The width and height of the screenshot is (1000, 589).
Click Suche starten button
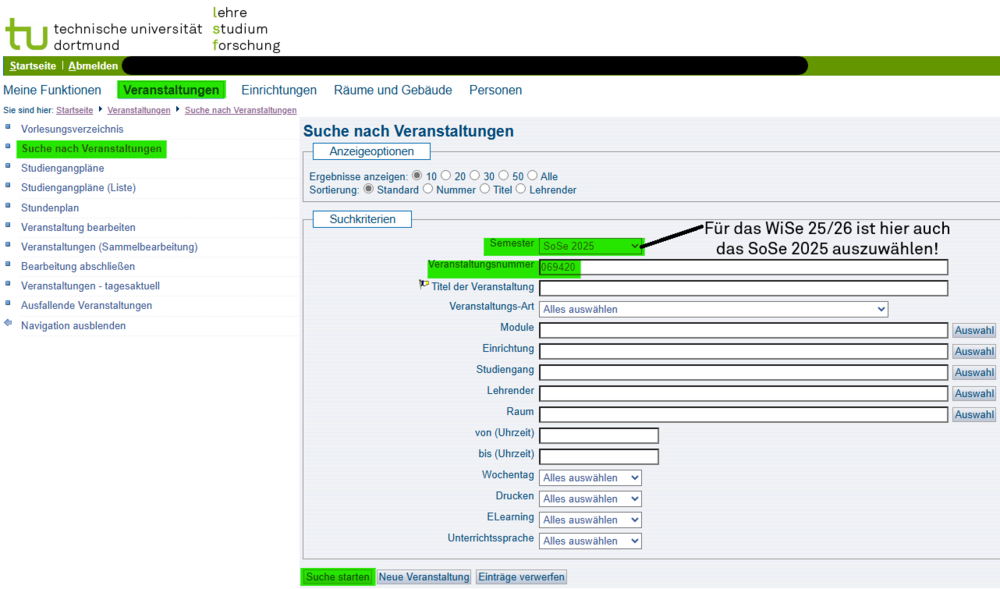(337, 577)
